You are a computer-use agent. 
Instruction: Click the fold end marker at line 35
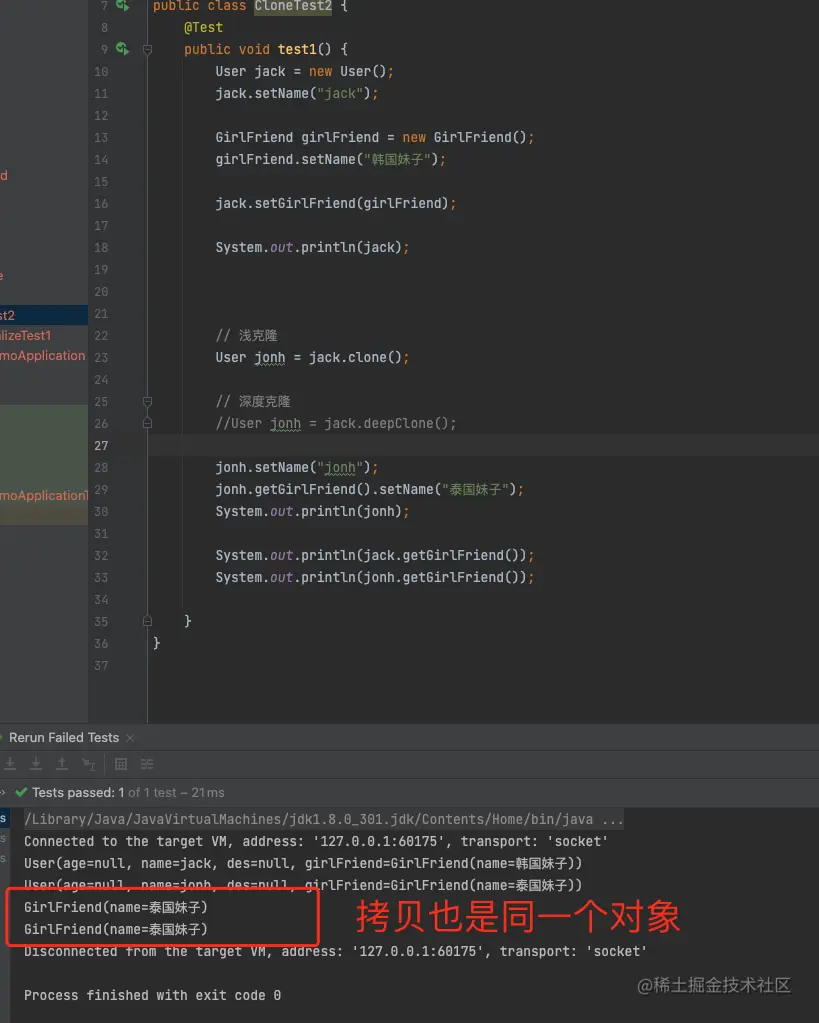tap(147, 621)
